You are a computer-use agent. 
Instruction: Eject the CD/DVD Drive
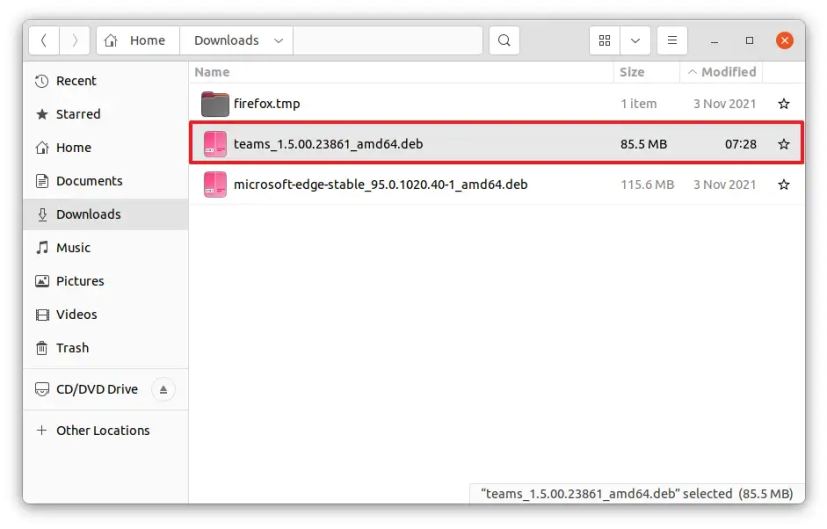[x=164, y=390]
